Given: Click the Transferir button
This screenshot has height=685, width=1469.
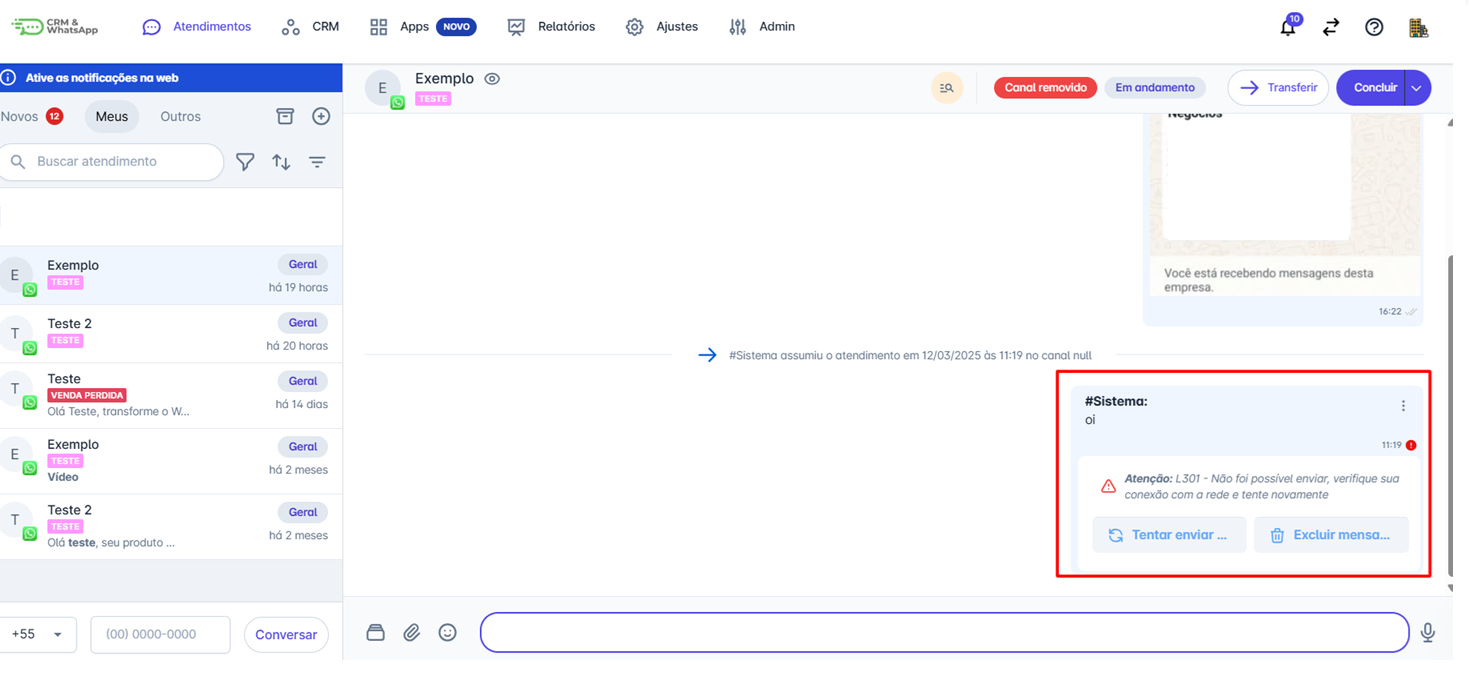Looking at the screenshot, I should click(x=1278, y=88).
